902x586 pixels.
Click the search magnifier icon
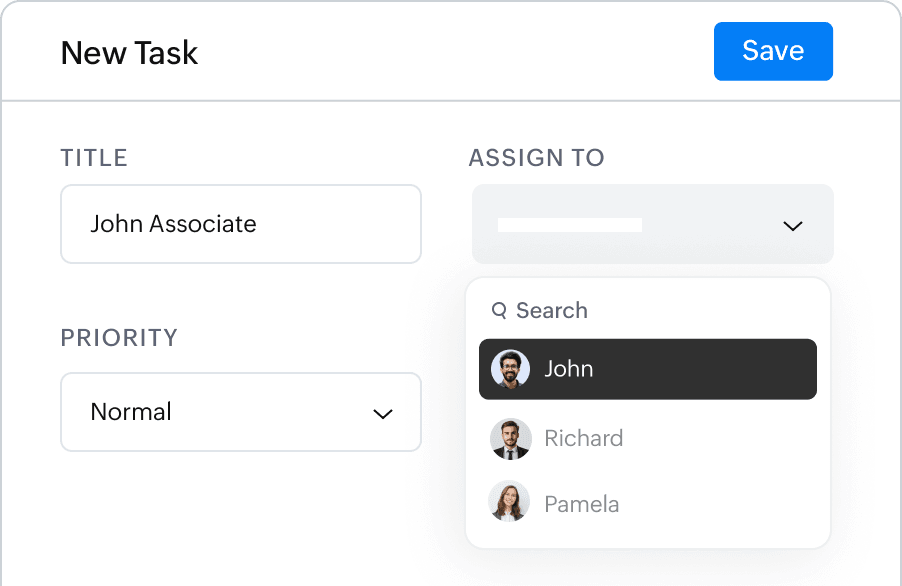click(x=499, y=311)
